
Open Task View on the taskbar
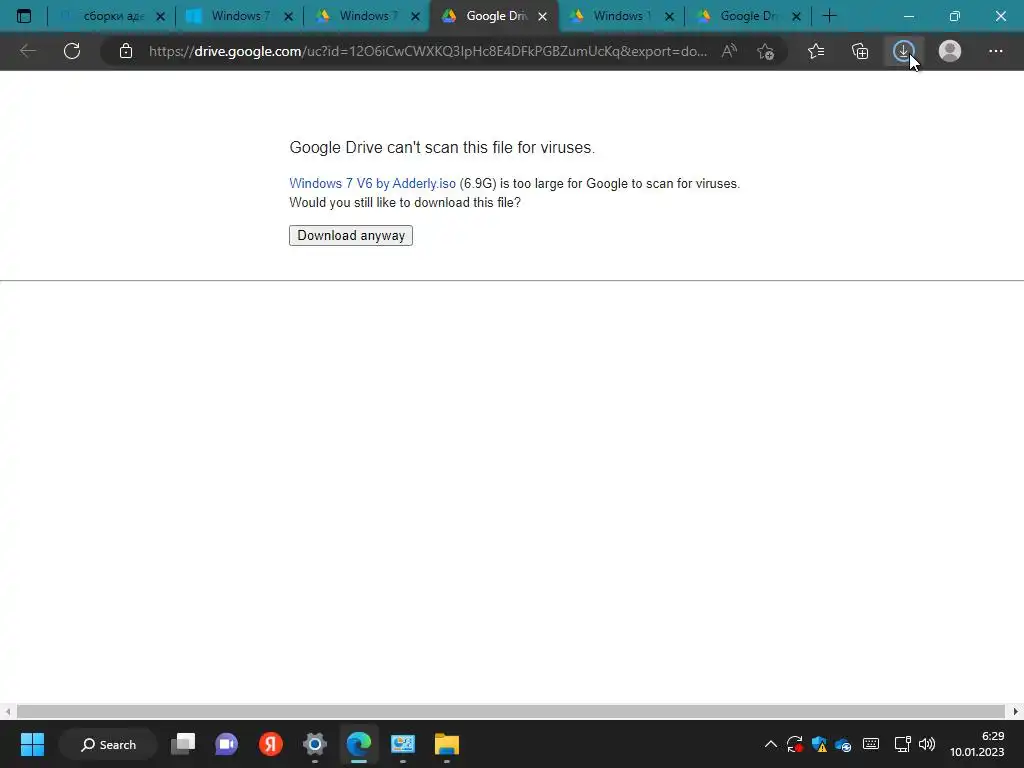click(183, 744)
